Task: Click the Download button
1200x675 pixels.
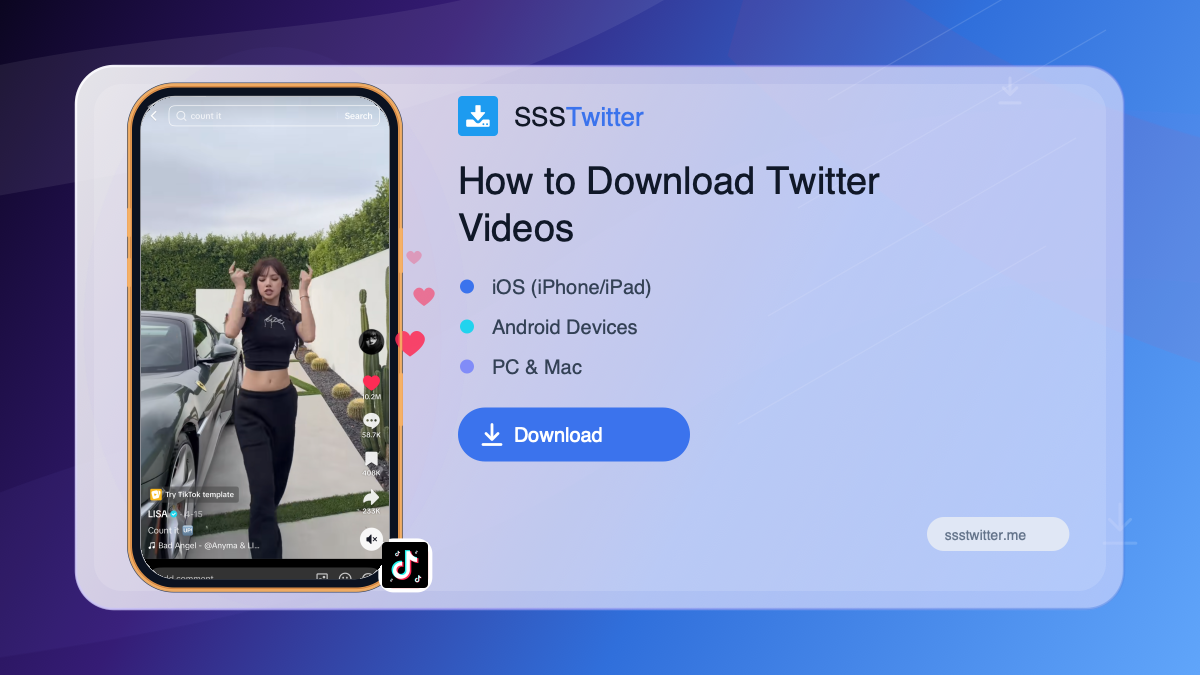Action: point(574,435)
